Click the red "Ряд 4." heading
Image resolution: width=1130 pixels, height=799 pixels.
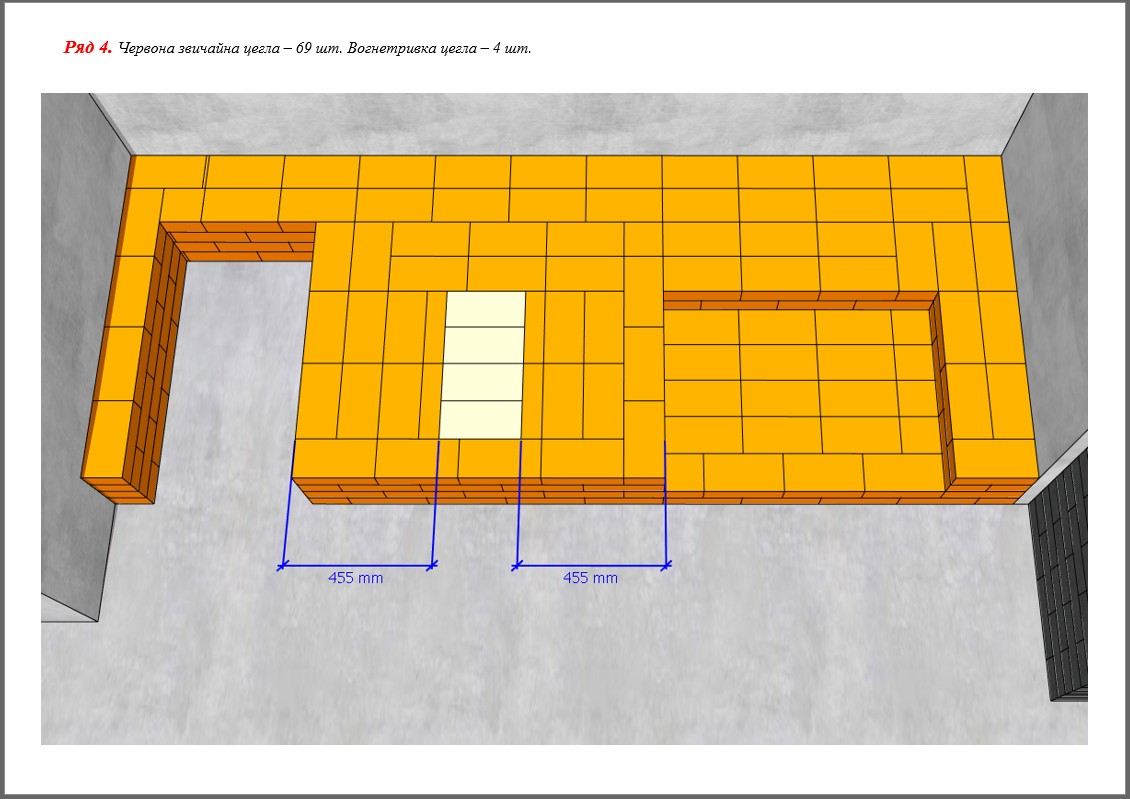click(87, 48)
